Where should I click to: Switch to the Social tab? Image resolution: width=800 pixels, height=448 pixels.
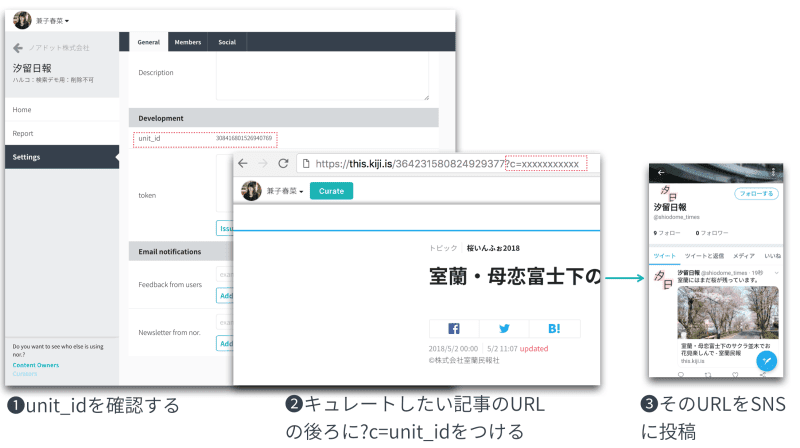tap(227, 42)
